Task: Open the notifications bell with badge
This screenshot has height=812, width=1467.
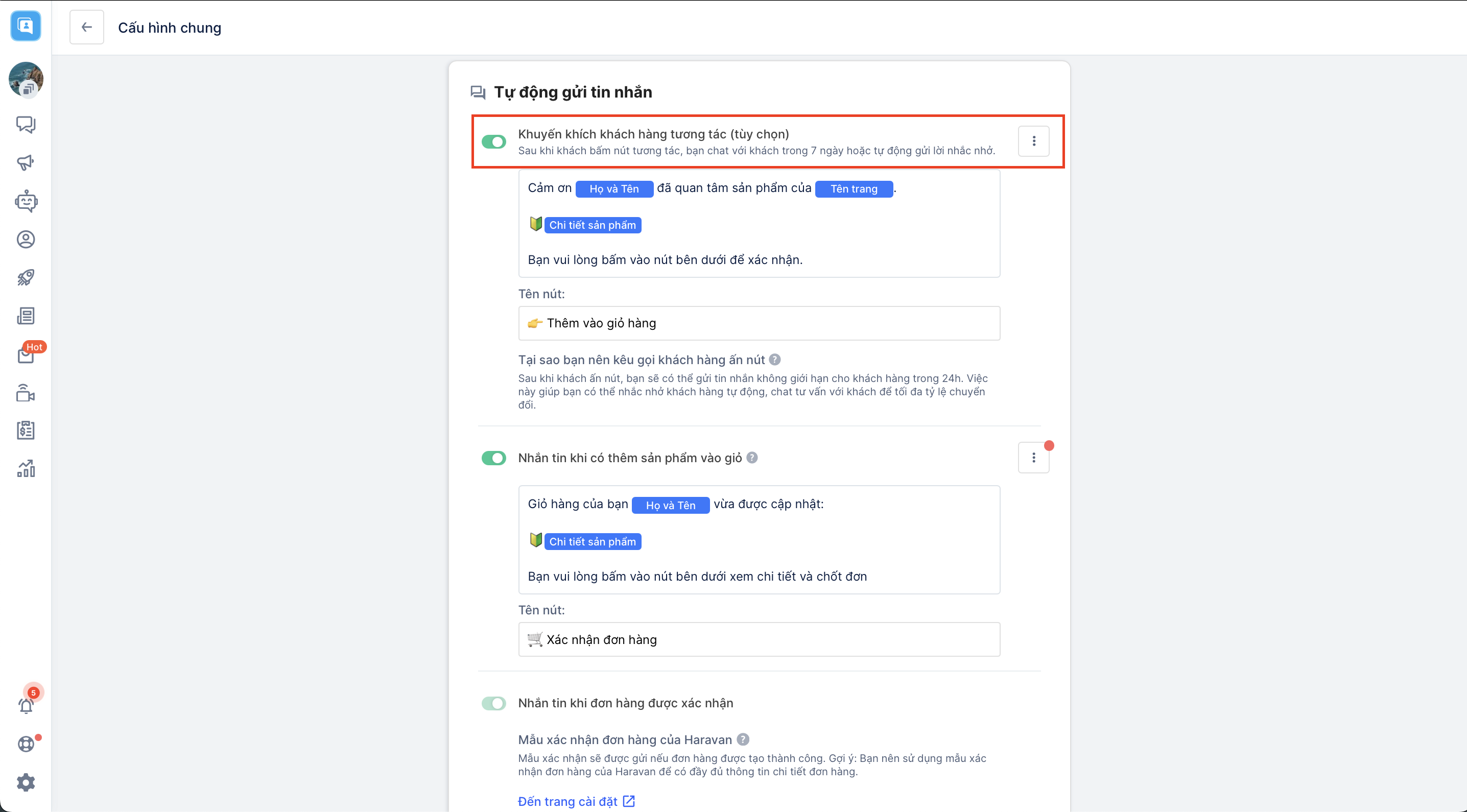Action: coord(26,705)
